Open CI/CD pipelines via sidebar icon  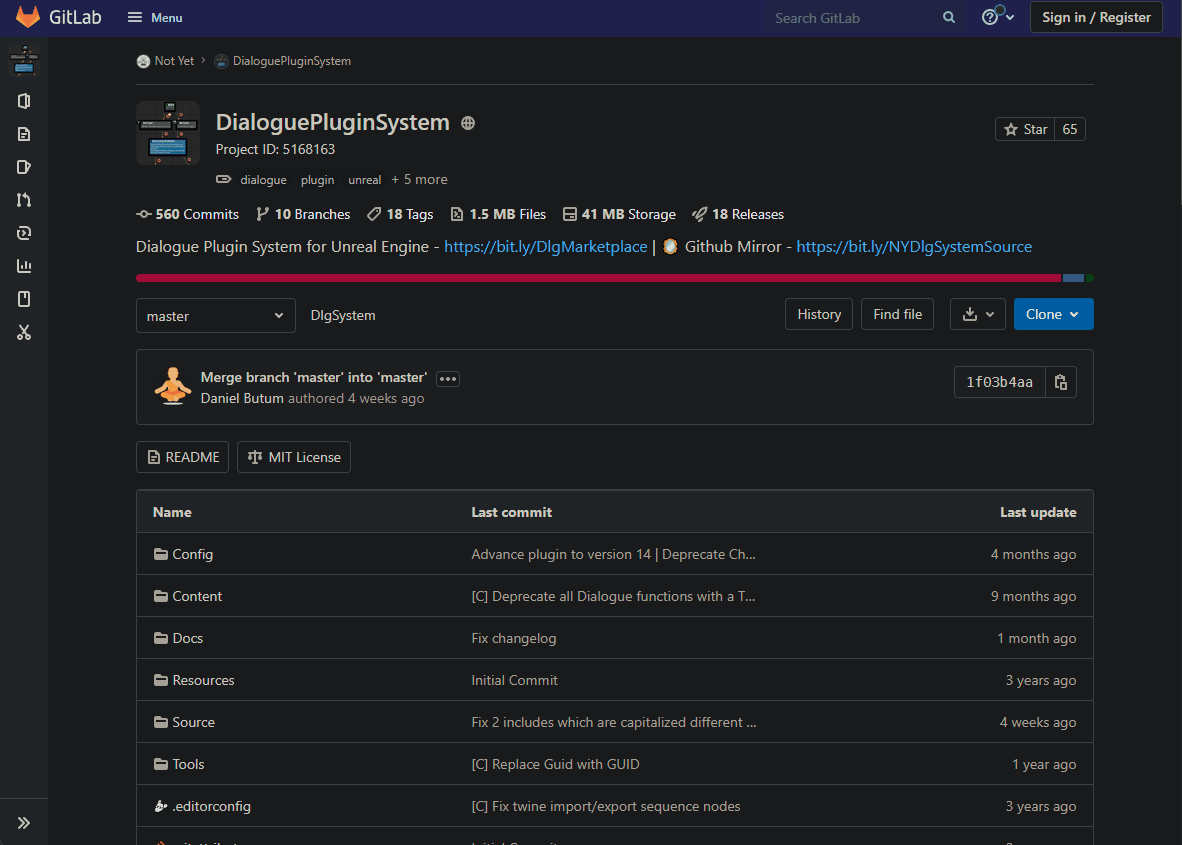click(x=24, y=232)
